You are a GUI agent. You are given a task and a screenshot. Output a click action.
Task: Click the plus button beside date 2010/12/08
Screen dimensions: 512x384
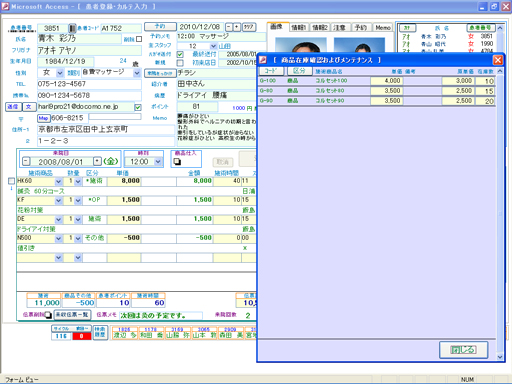(236, 27)
